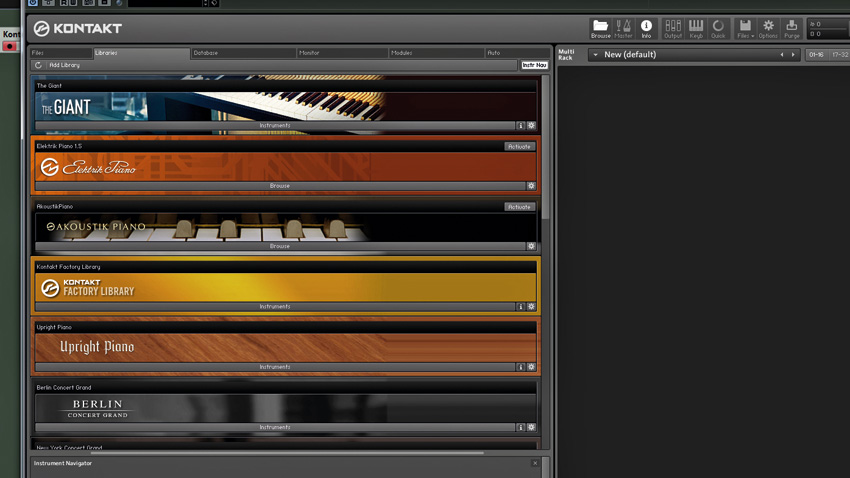The width and height of the screenshot is (850, 478).
Task: Toggle the Instr Nav button
Action: coord(535,65)
